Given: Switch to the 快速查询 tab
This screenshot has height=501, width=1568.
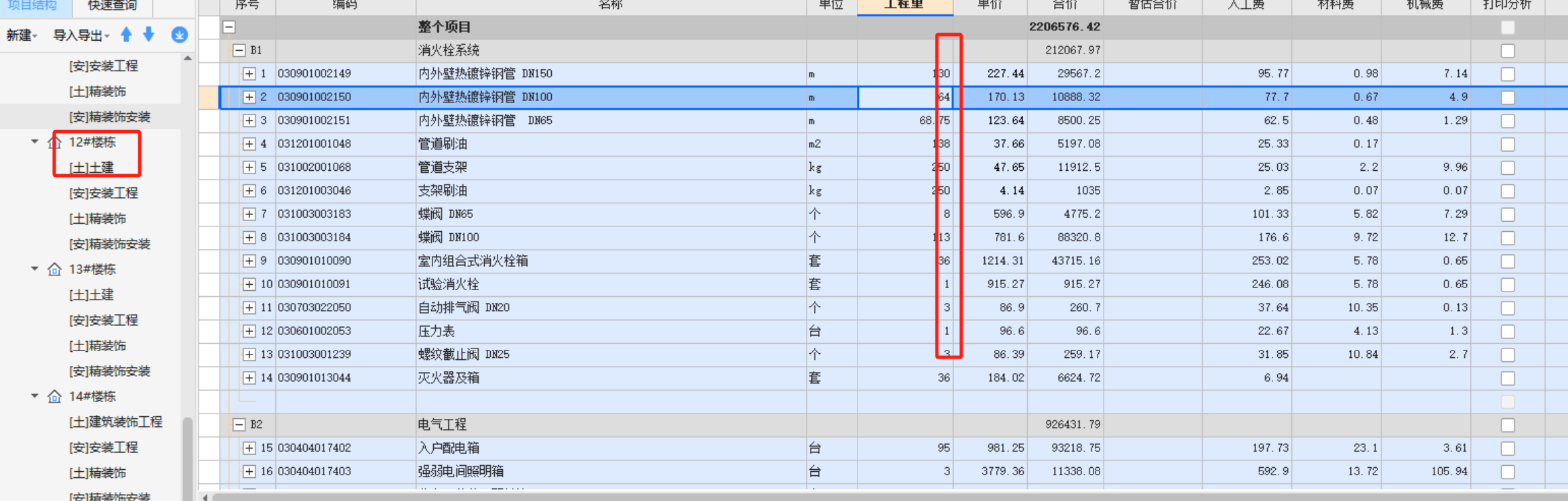Looking at the screenshot, I should (113, 5).
